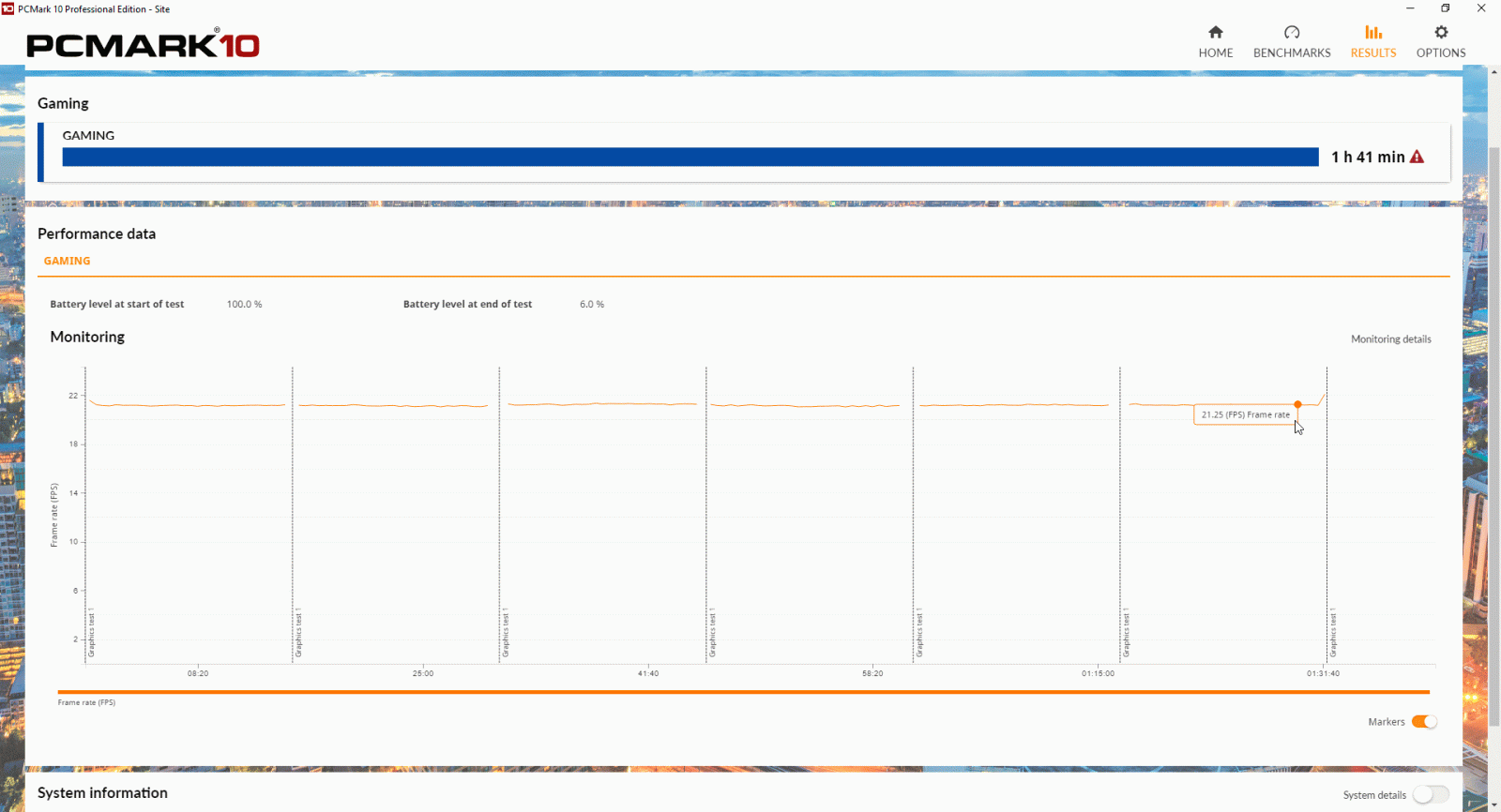
Task: Open the Results bar chart icon
Action: (x=1373, y=33)
